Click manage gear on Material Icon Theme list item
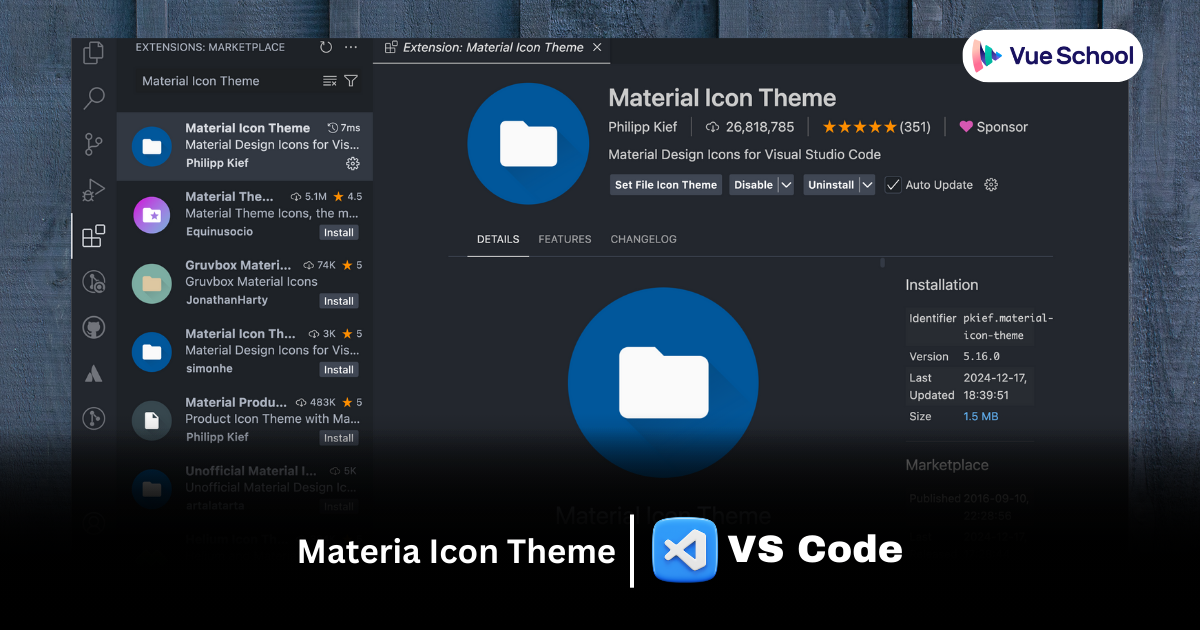The image size is (1200, 630). click(x=352, y=163)
